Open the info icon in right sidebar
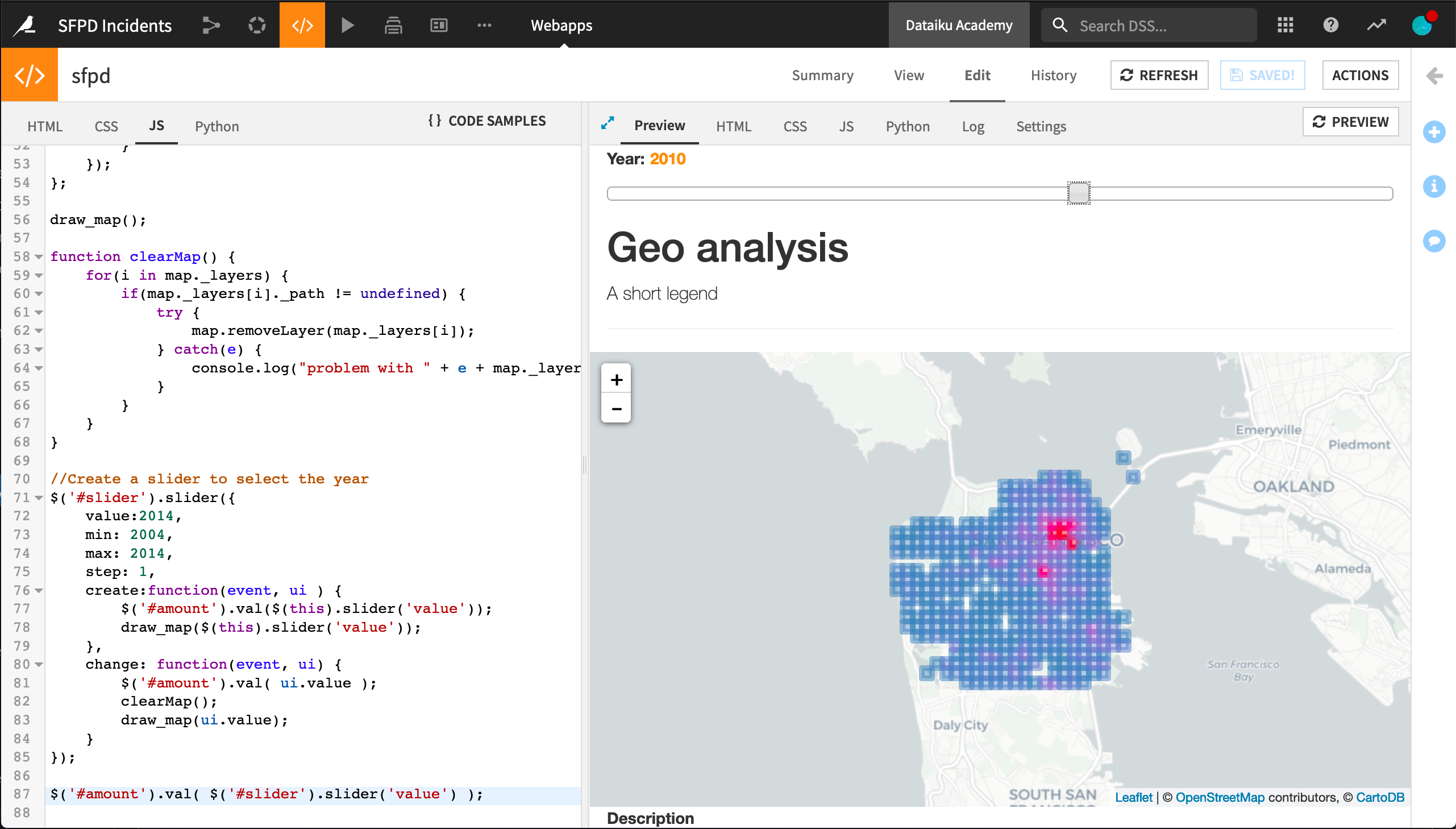This screenshot has width=1456, height=829. coord(1434,186)
